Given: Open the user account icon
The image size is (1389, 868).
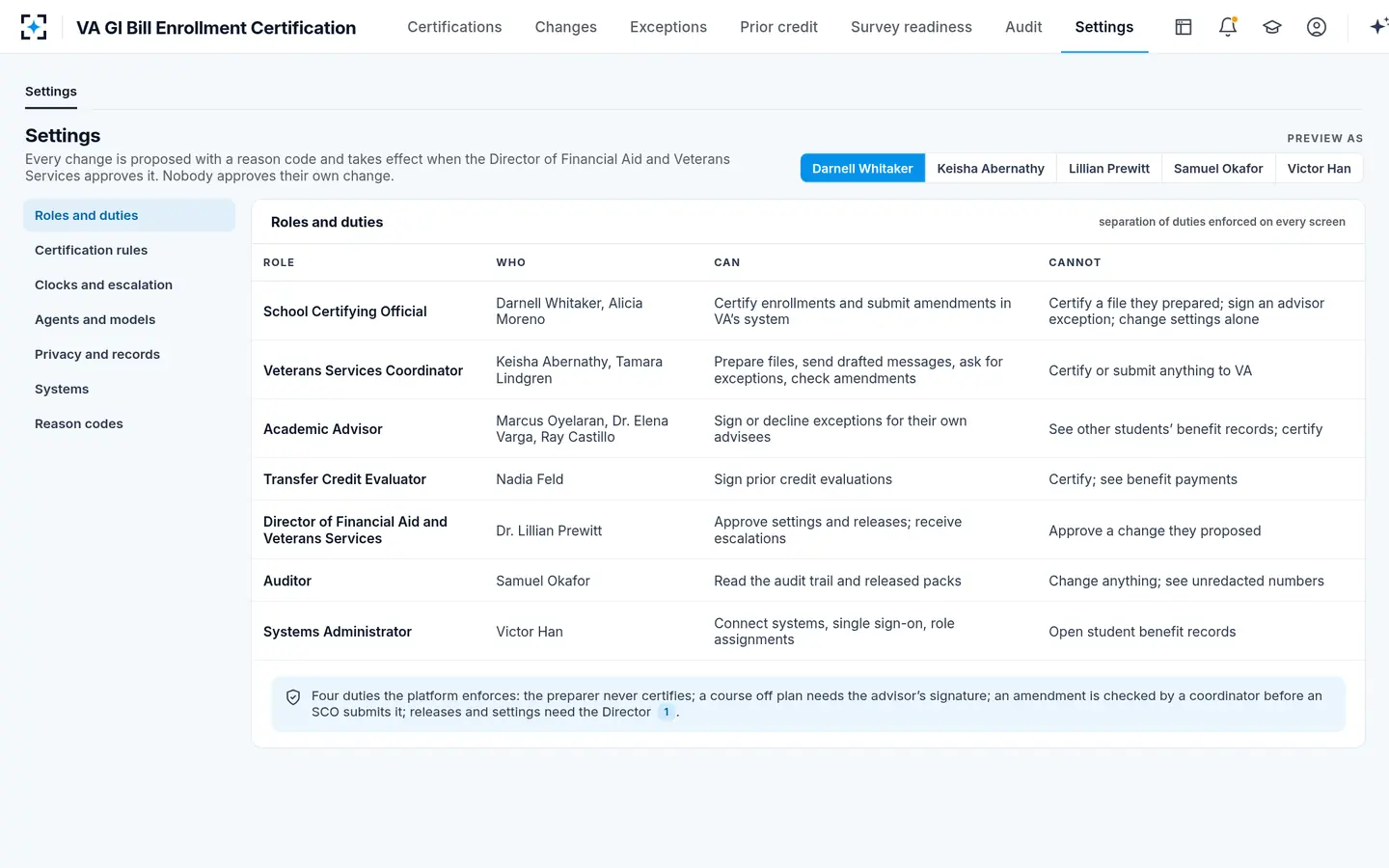Looking at the screenshot, I should pyautogui.click(x=1317, y=27).
